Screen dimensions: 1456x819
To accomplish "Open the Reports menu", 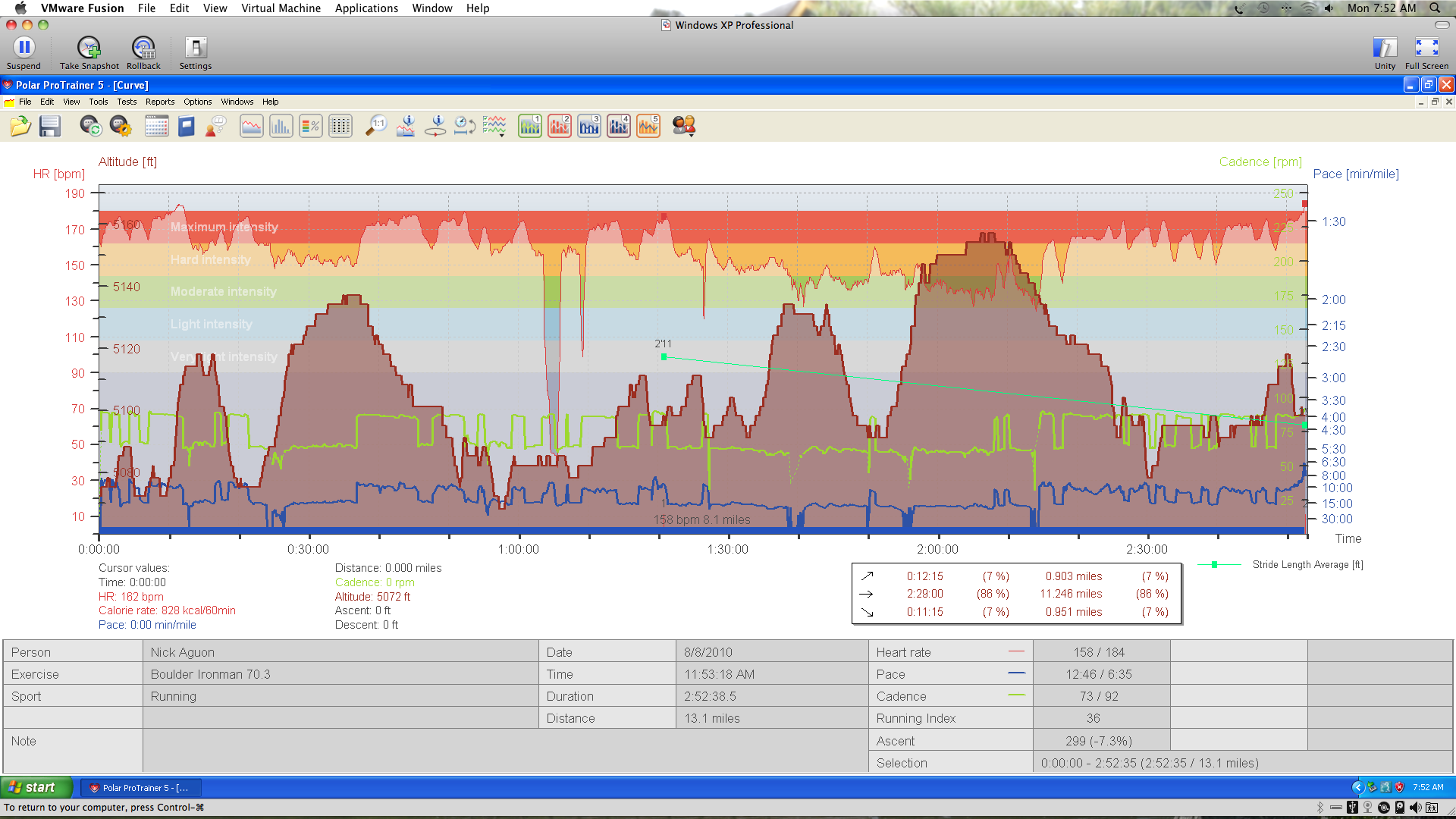I will pos(159,102).
